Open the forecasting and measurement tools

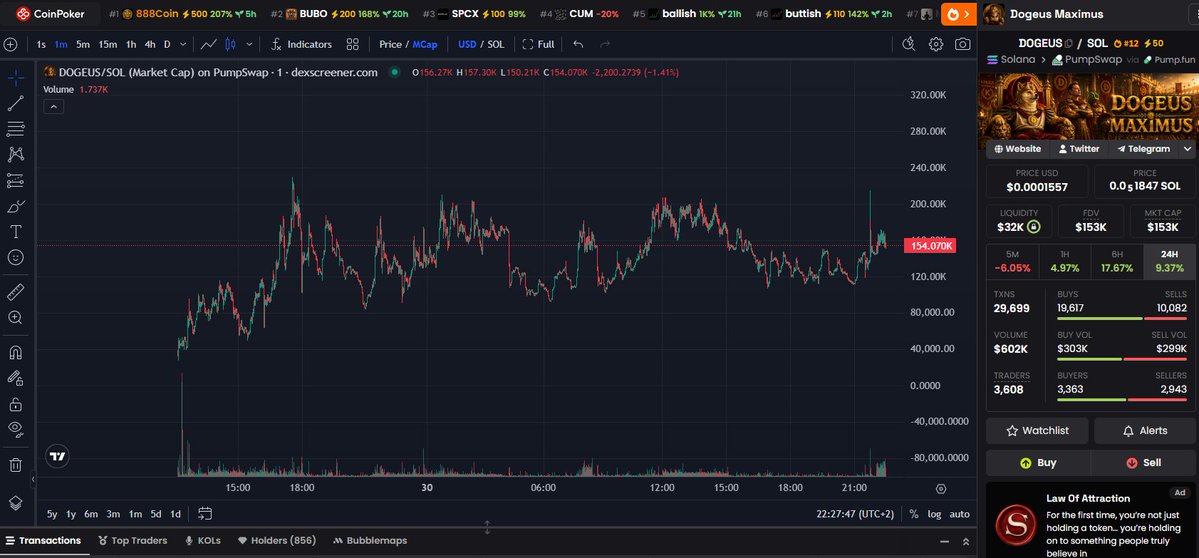point(16,180)
